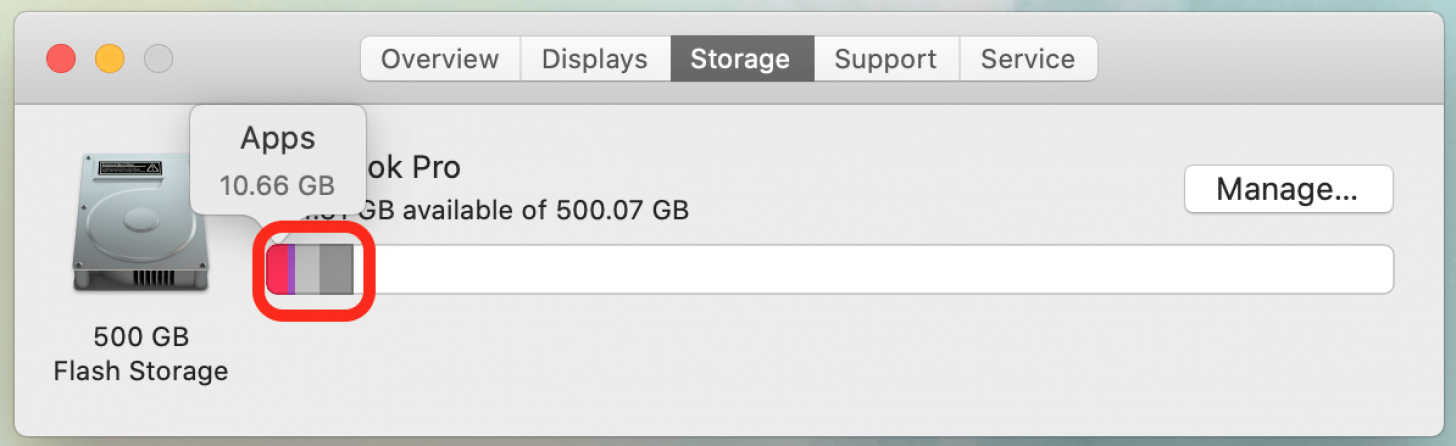Show the Service tab

[1028, 59]
